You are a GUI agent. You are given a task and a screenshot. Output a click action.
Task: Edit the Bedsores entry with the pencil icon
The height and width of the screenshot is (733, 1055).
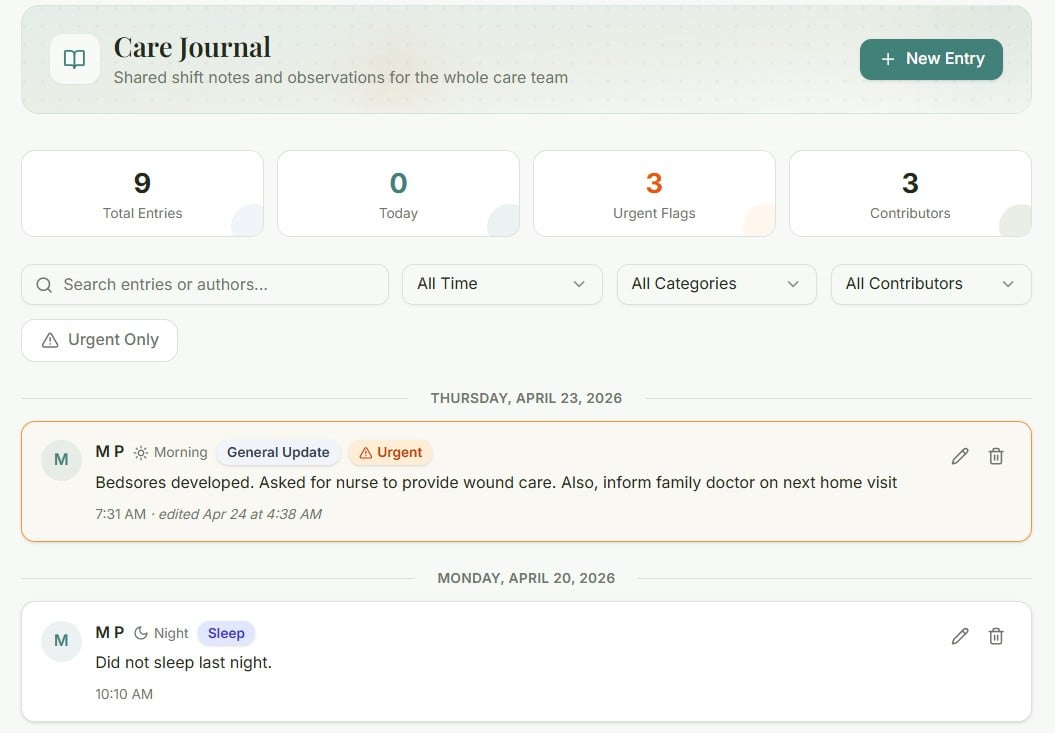pyautogui.click(x=960, y=456)
